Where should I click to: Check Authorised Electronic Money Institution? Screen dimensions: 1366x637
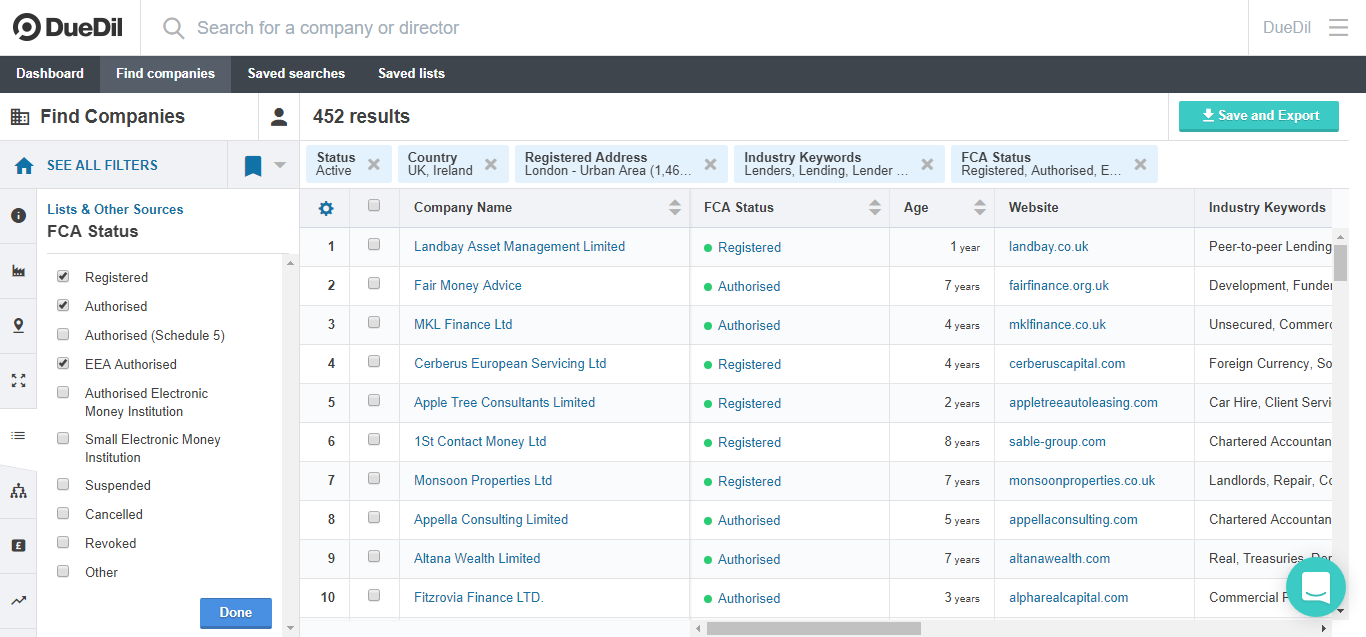click(x=63, y=392)
